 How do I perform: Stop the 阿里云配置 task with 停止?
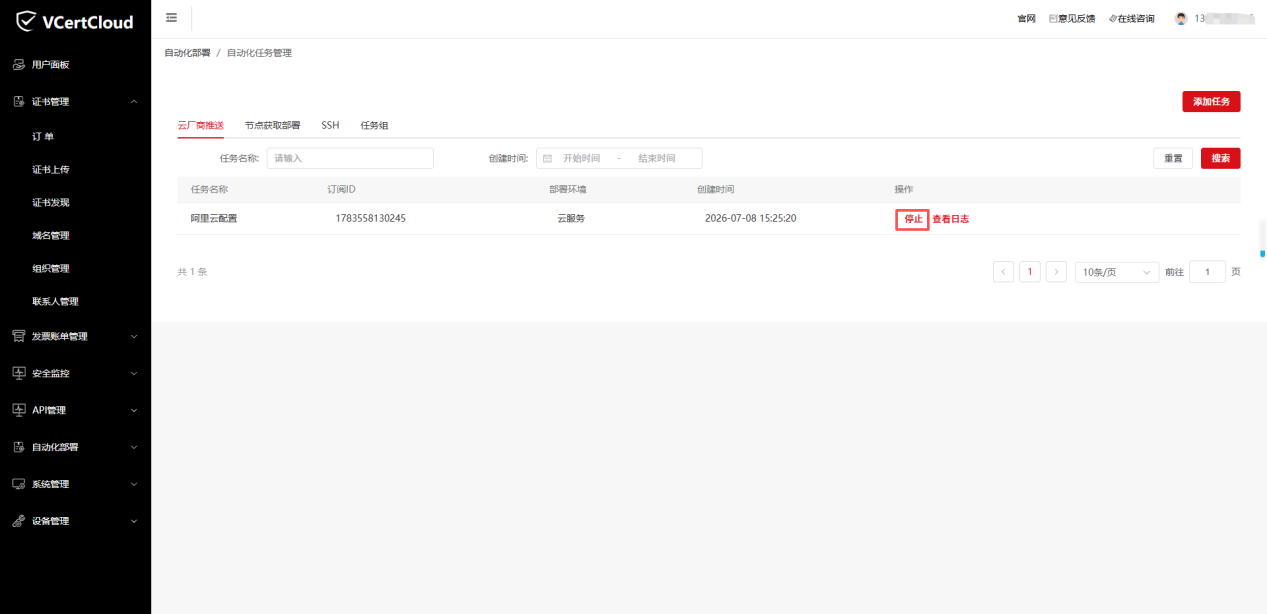[912, 219]
